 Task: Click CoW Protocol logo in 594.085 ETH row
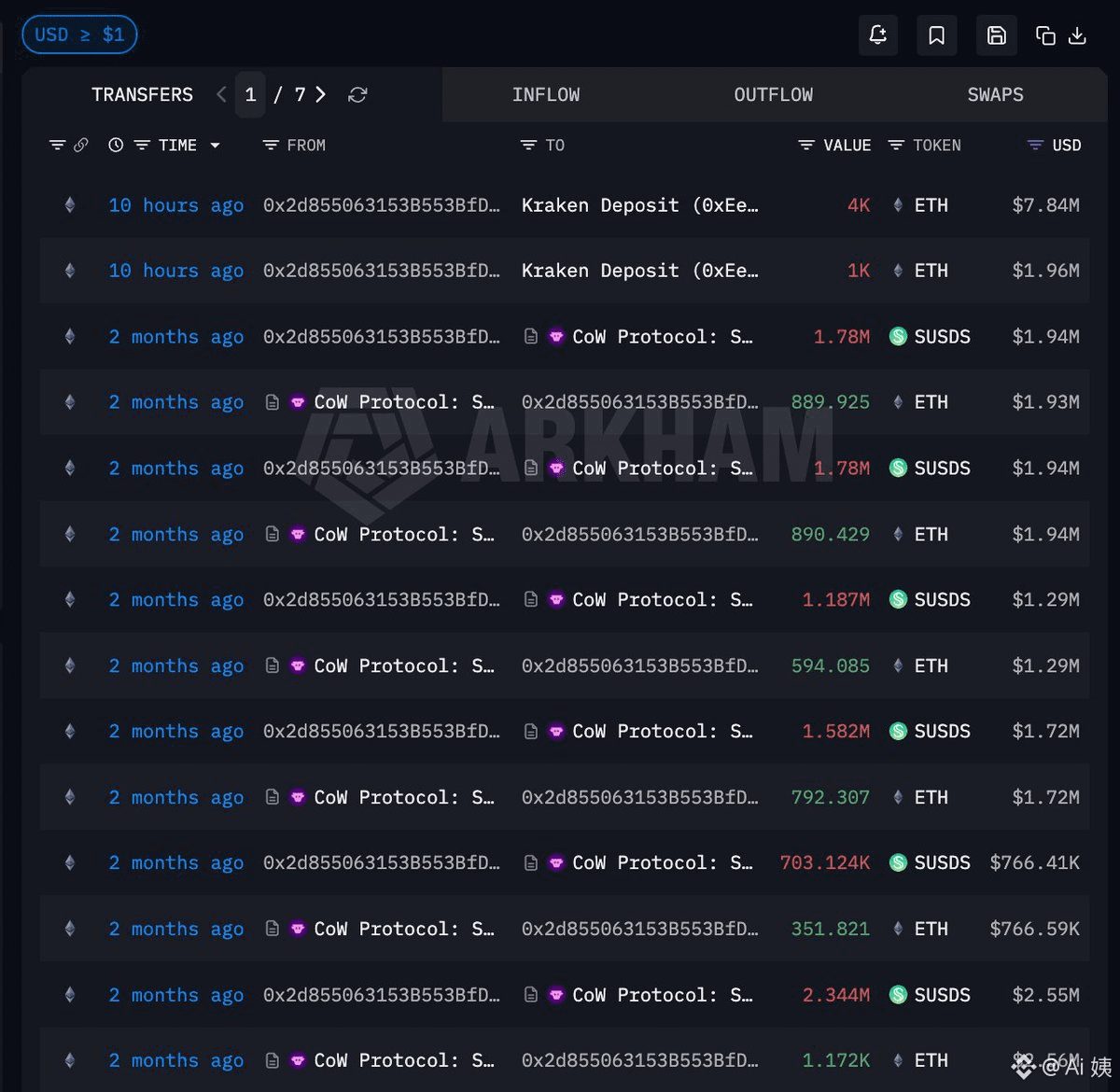tap(298, 665)
